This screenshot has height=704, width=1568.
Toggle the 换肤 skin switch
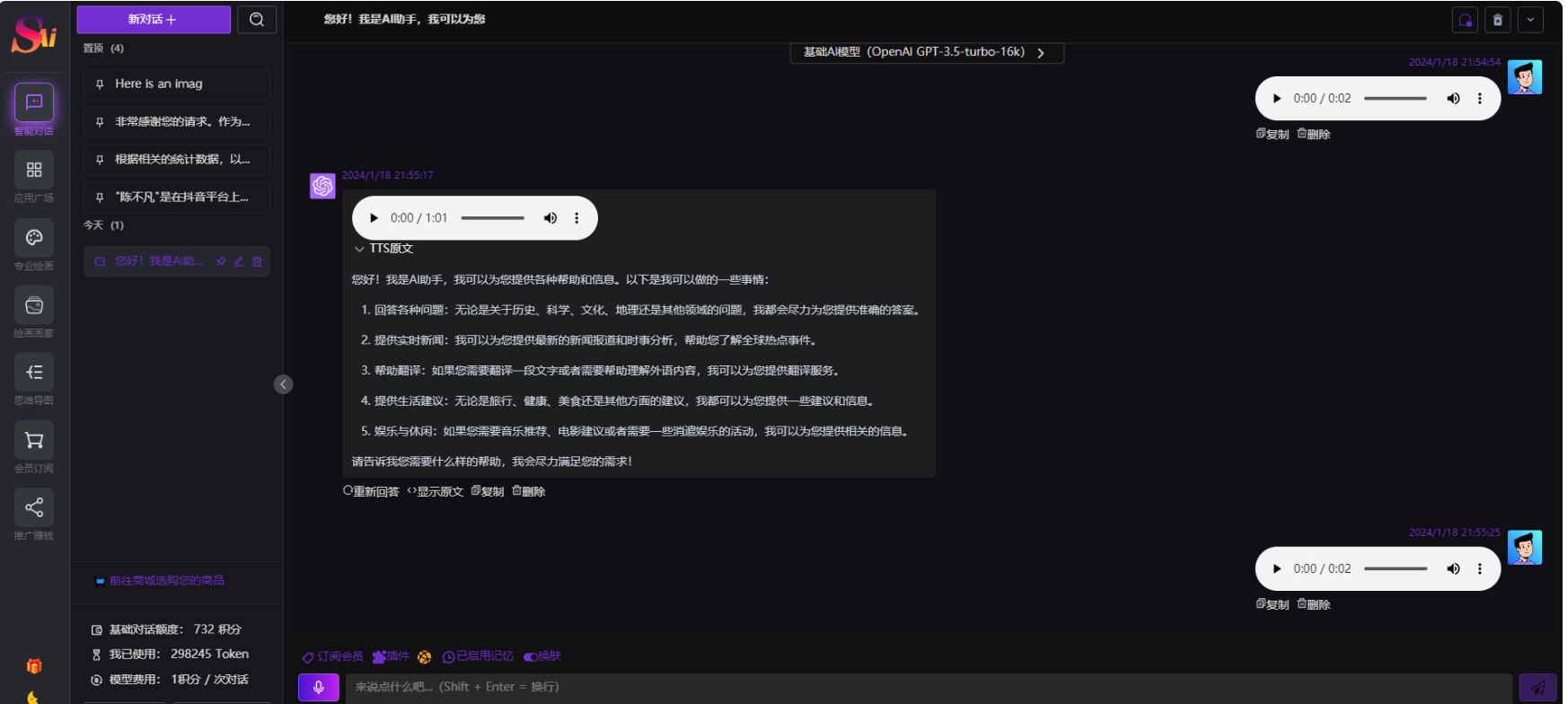[x=542, y=656]
